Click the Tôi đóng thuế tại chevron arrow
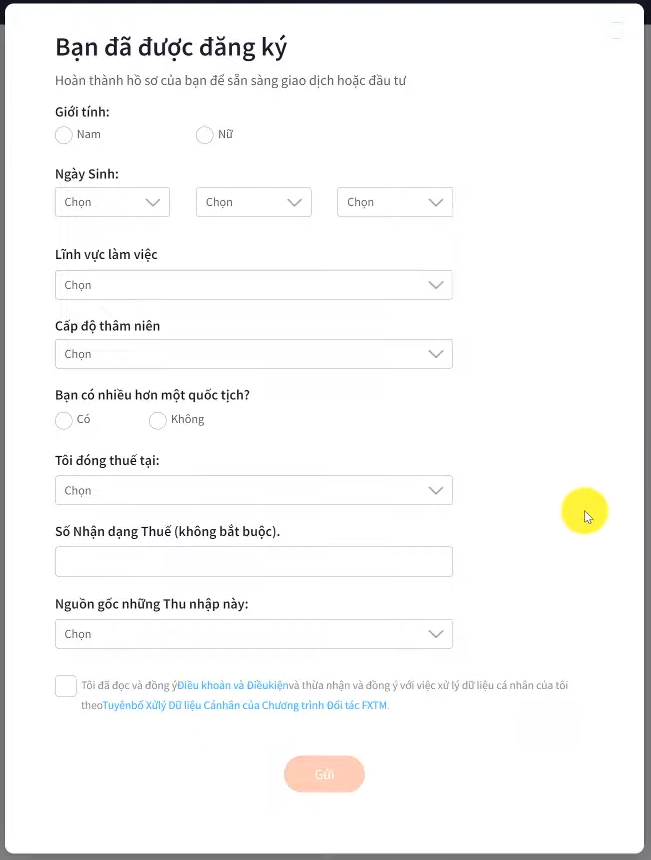Screen dimensions: 651x860 pos(435,490)
